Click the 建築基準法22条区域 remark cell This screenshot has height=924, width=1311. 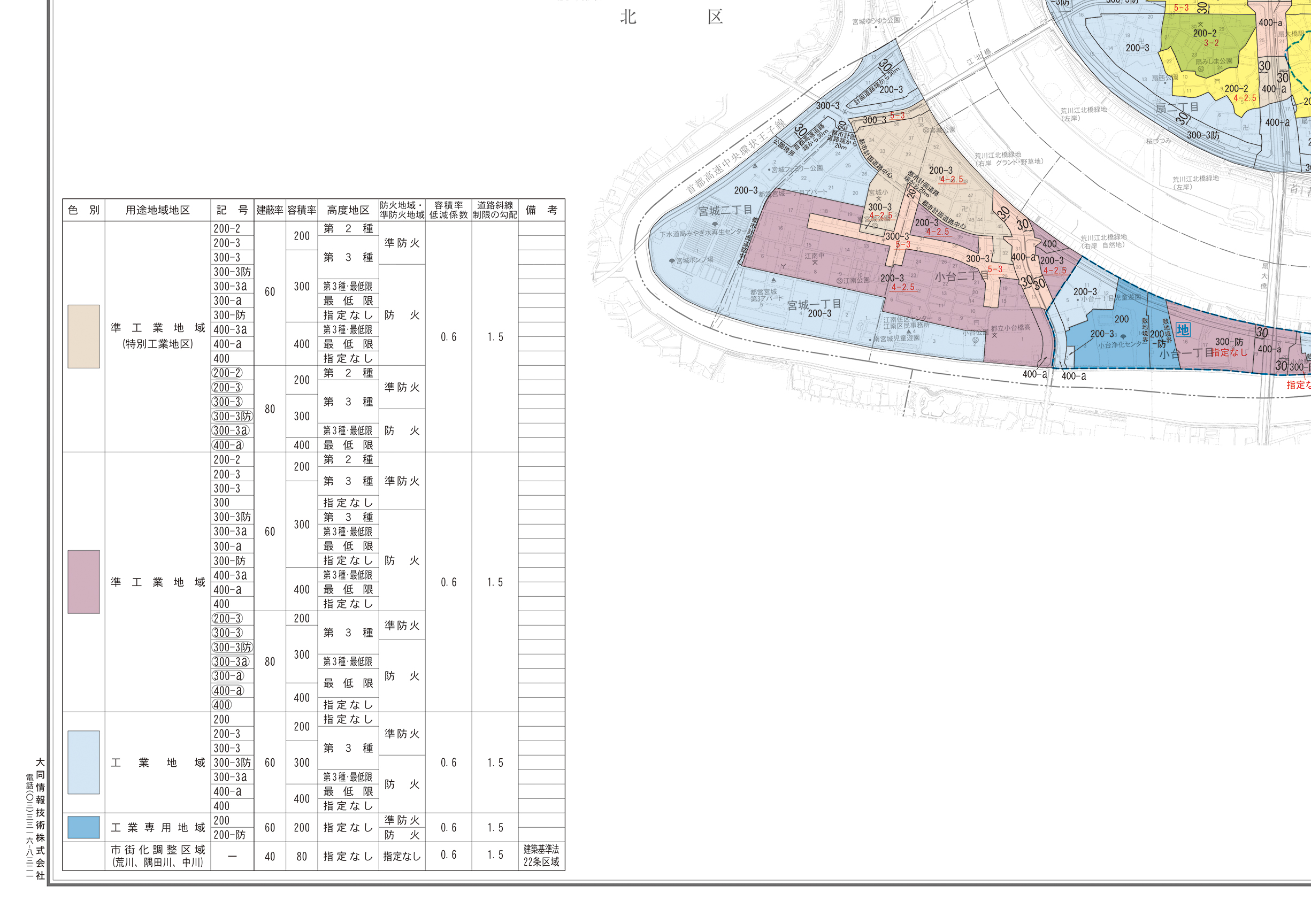541,856
